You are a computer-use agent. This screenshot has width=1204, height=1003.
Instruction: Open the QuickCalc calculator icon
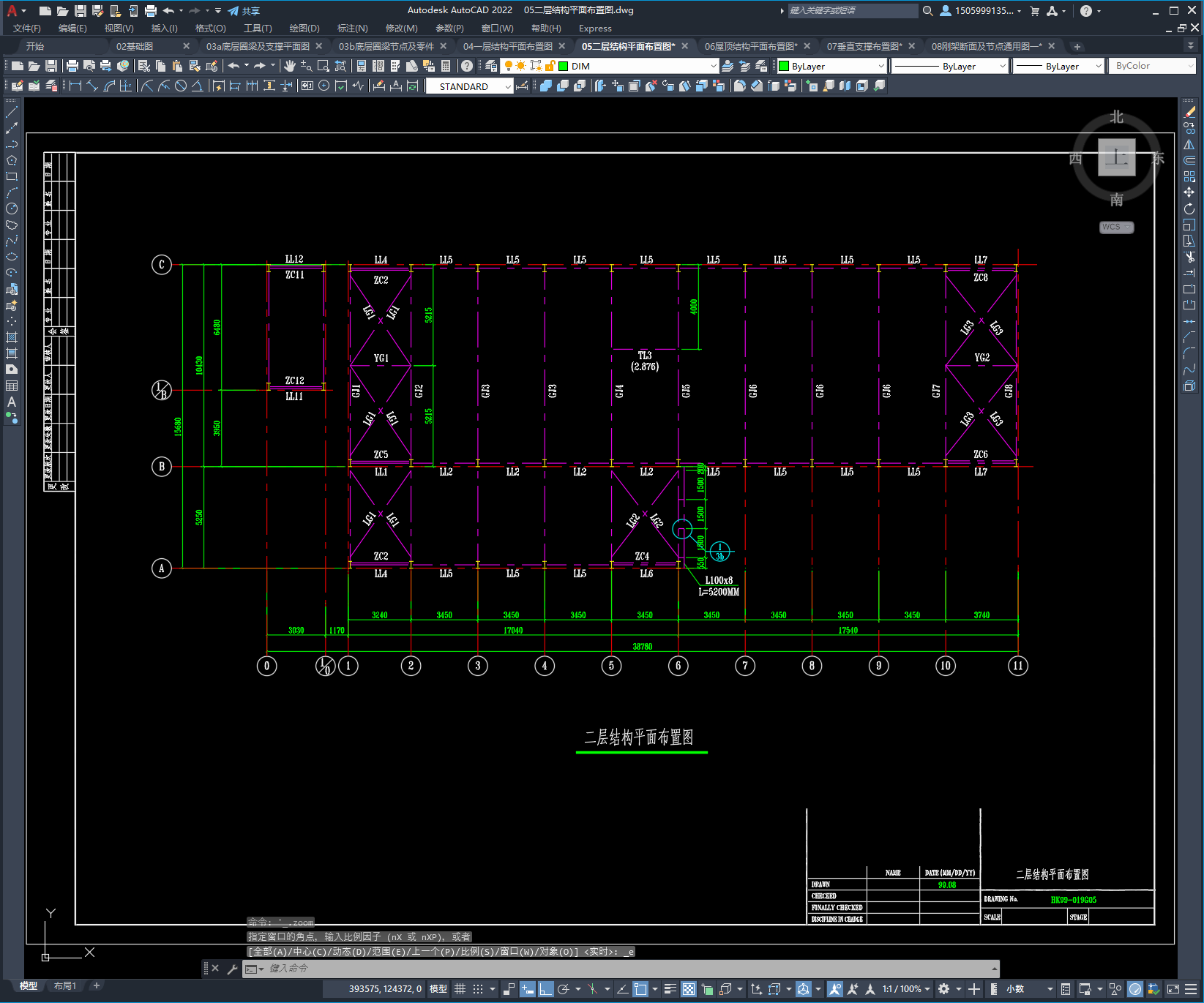click(446, 66)
